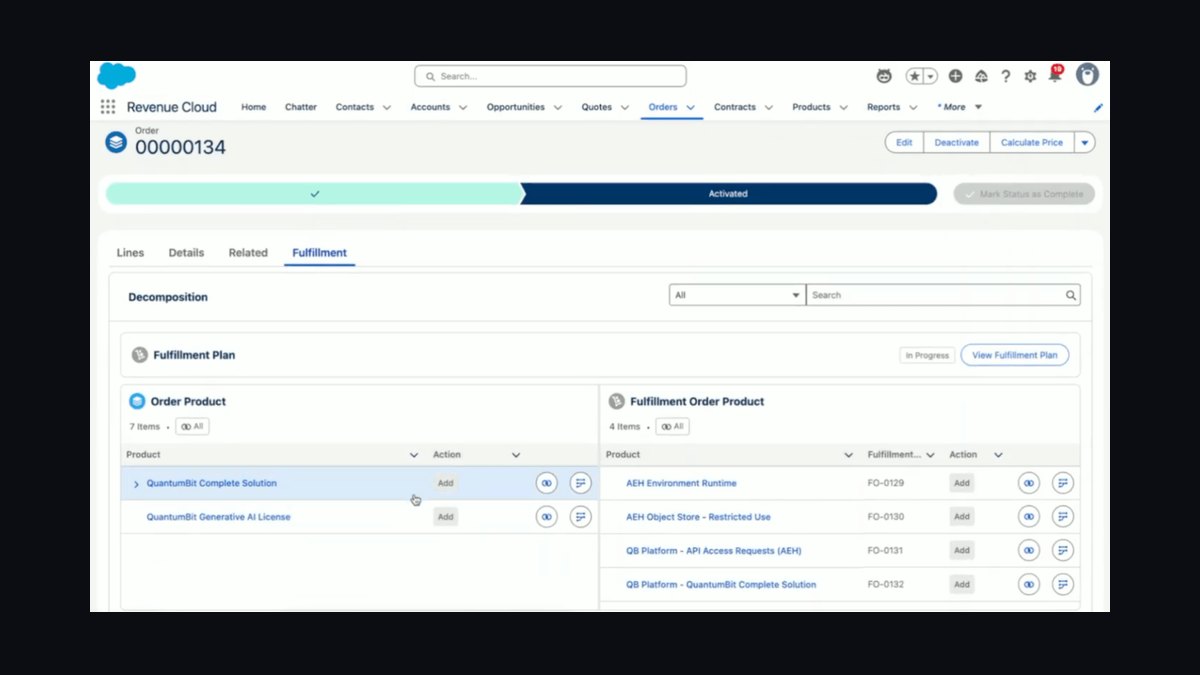Click details icon for AEH Environment Runtime

coord(1063,483)
